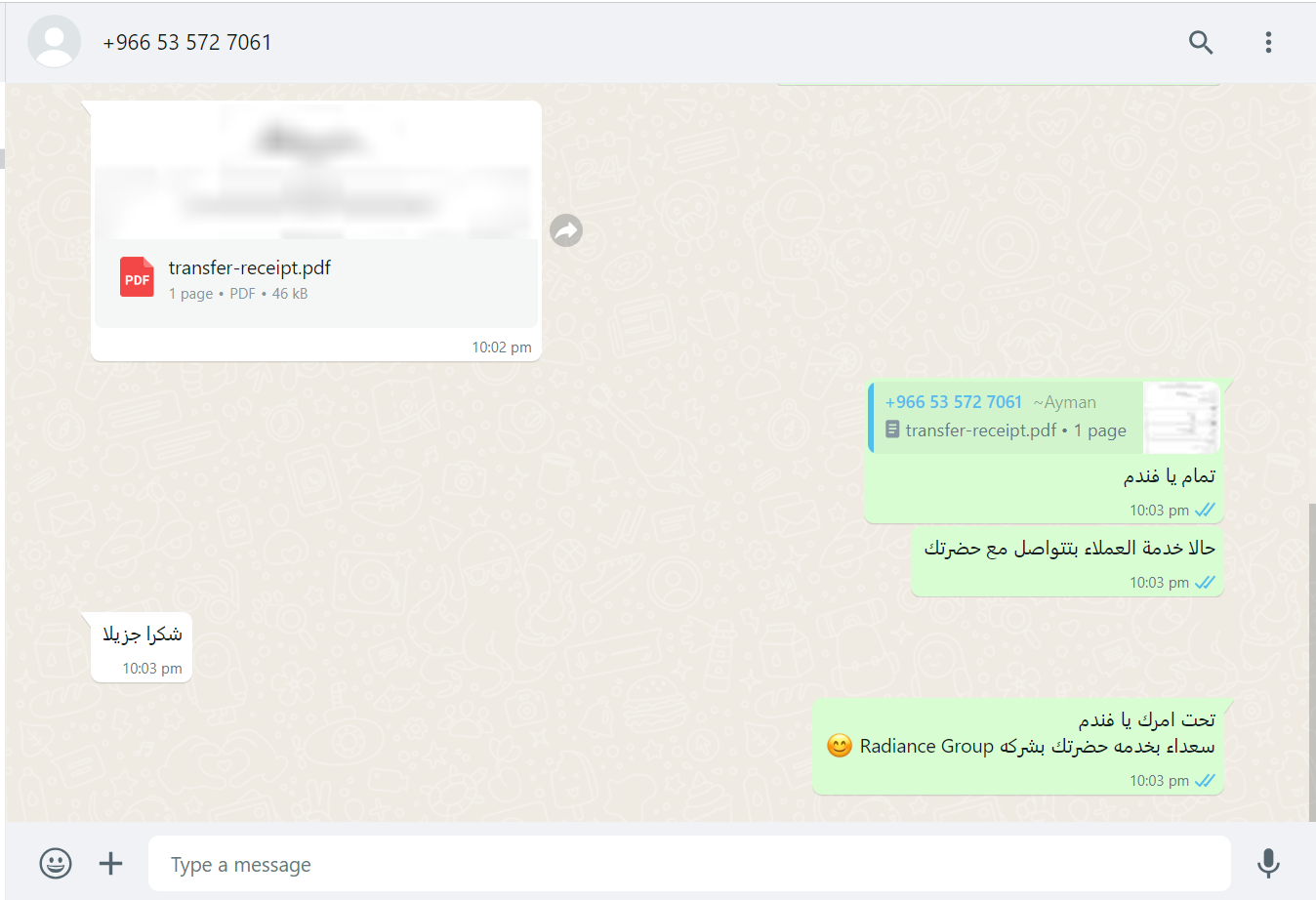Click the blue read ticks on تمام يا فندم
The image size is (1316, 900).
[x=1206, y=510]
